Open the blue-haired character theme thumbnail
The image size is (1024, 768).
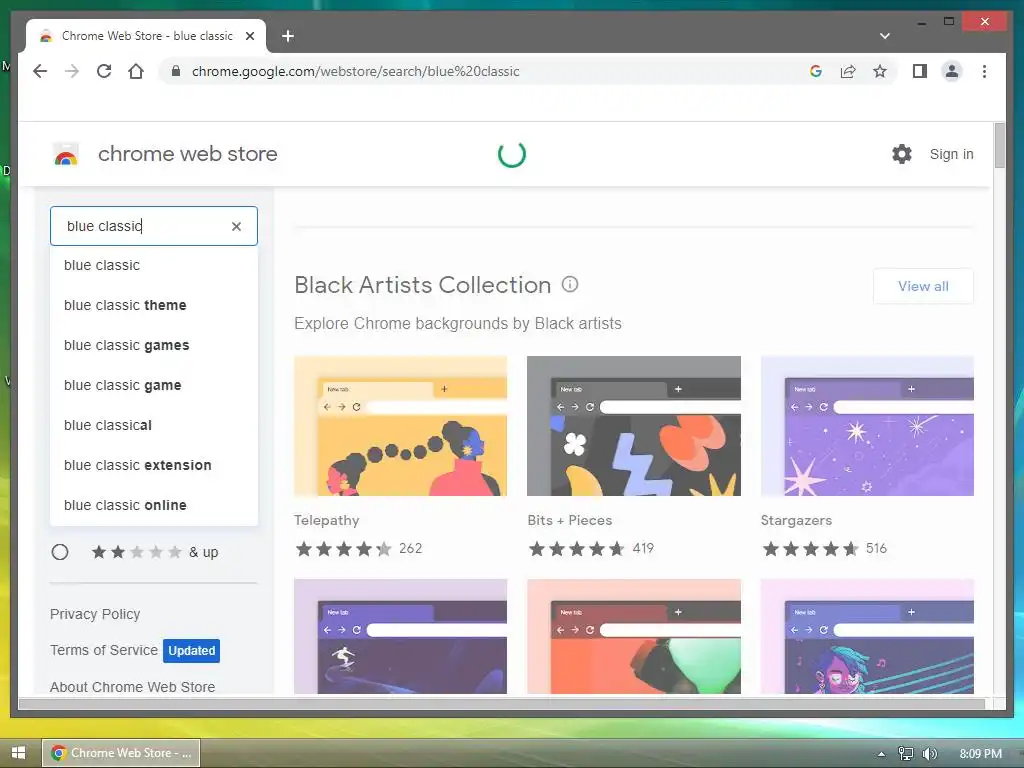(x=867, y=636)
